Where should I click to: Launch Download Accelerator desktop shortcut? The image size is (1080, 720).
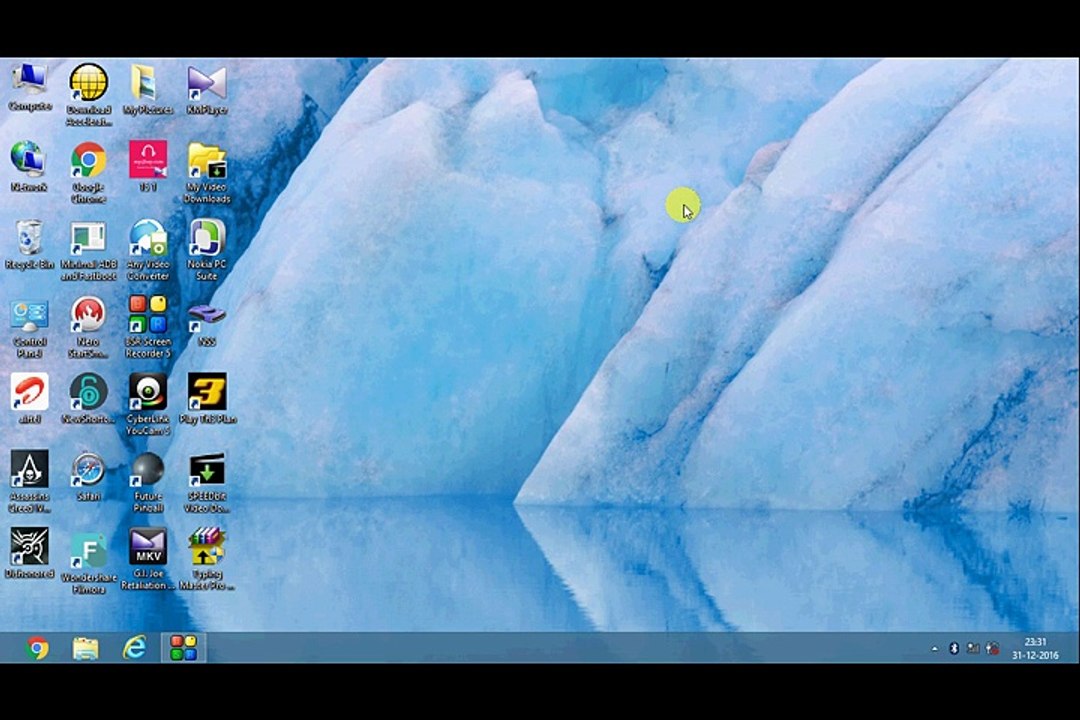(89, 94)
